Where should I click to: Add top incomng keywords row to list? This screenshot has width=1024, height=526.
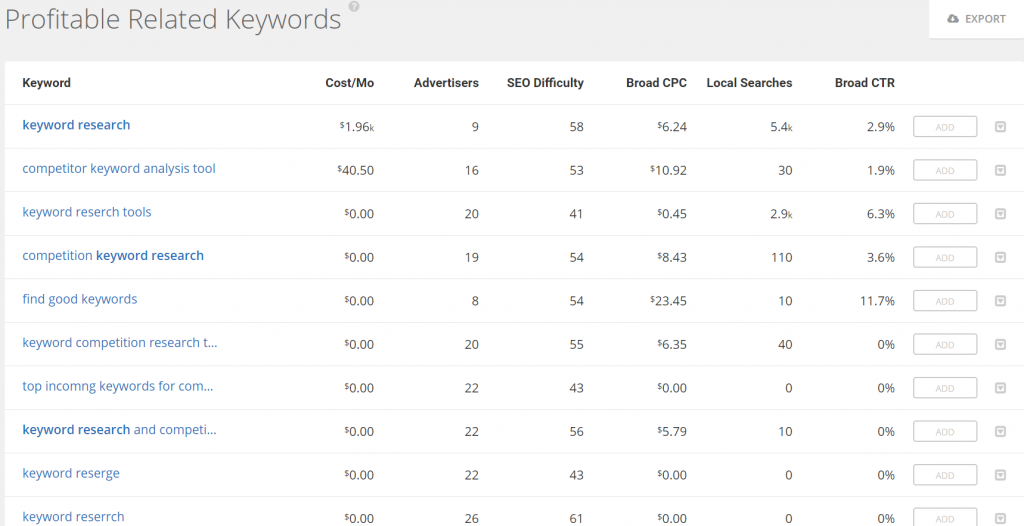pyautogui.click(x=944, y=388)
